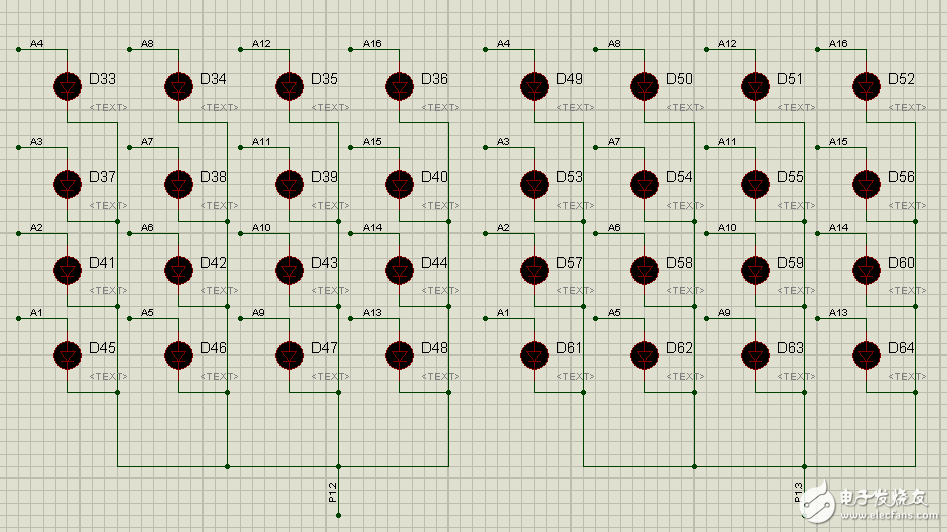Select the D49 LED component
Viewport: 947px width, 532px height.
pyautogui.click(x=534, y=86)
